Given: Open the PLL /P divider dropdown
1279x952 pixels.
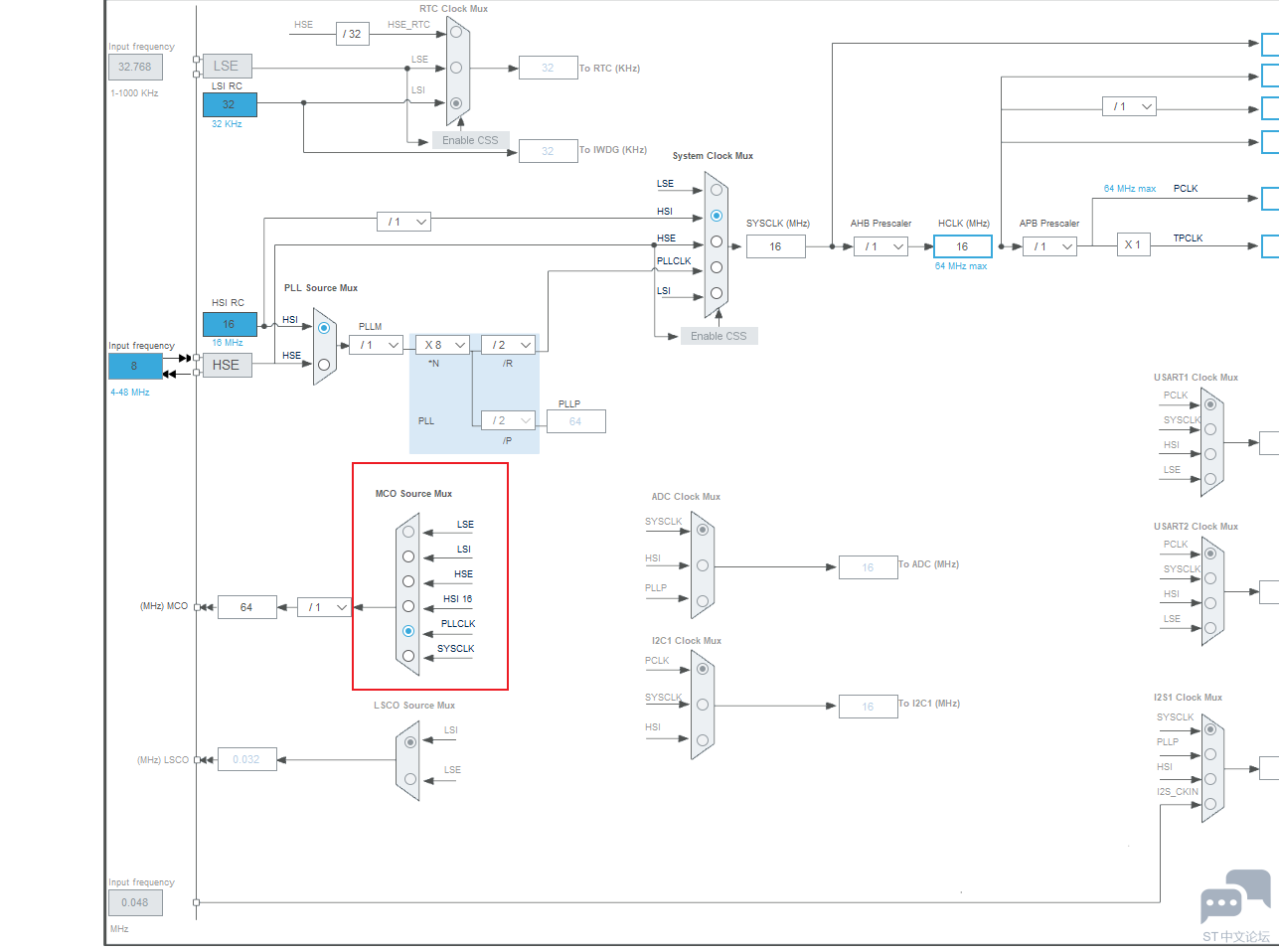Looking at the screenshot, I should [x=509, y=420].
